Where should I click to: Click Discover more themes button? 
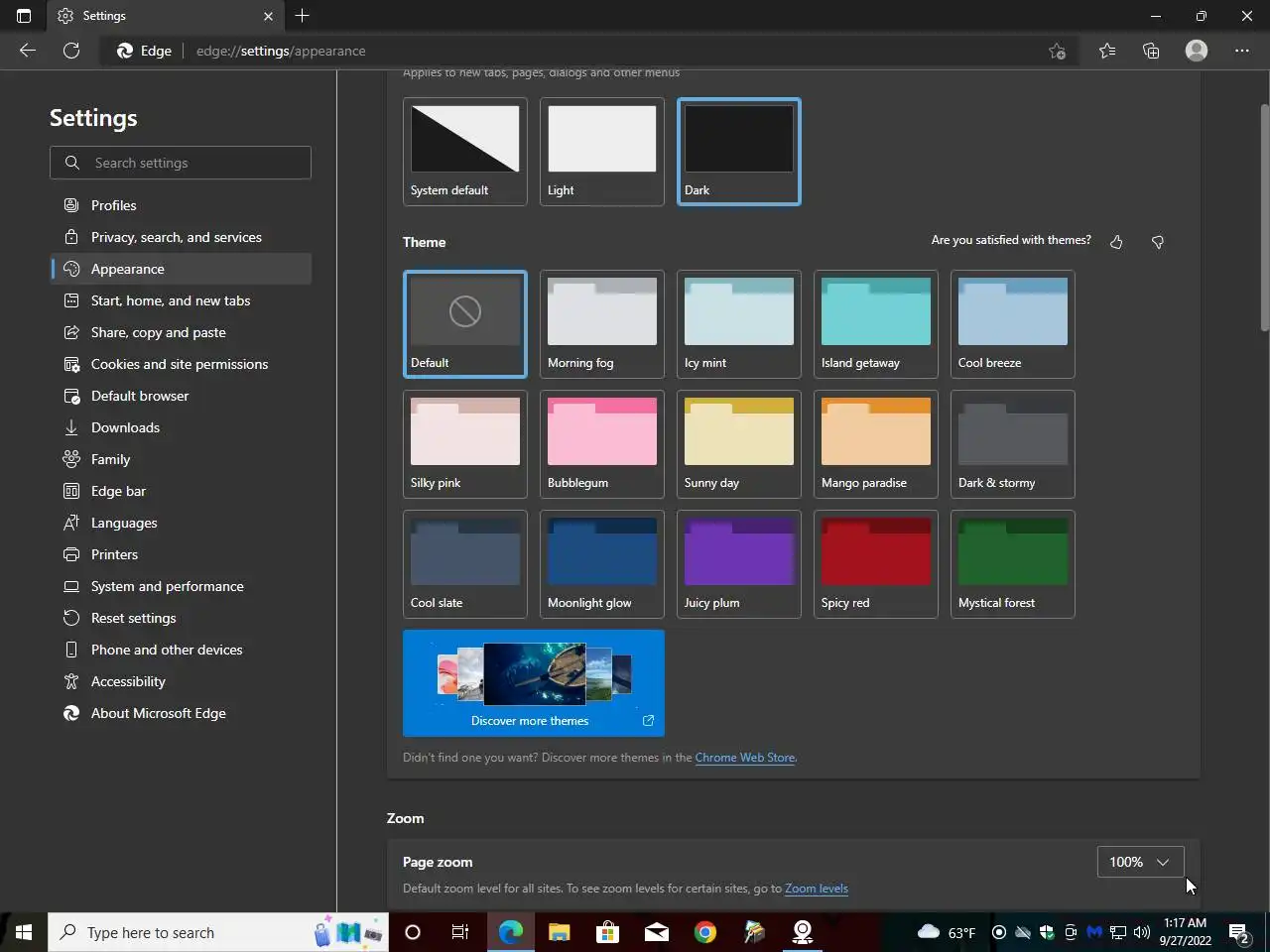point(533,683)
